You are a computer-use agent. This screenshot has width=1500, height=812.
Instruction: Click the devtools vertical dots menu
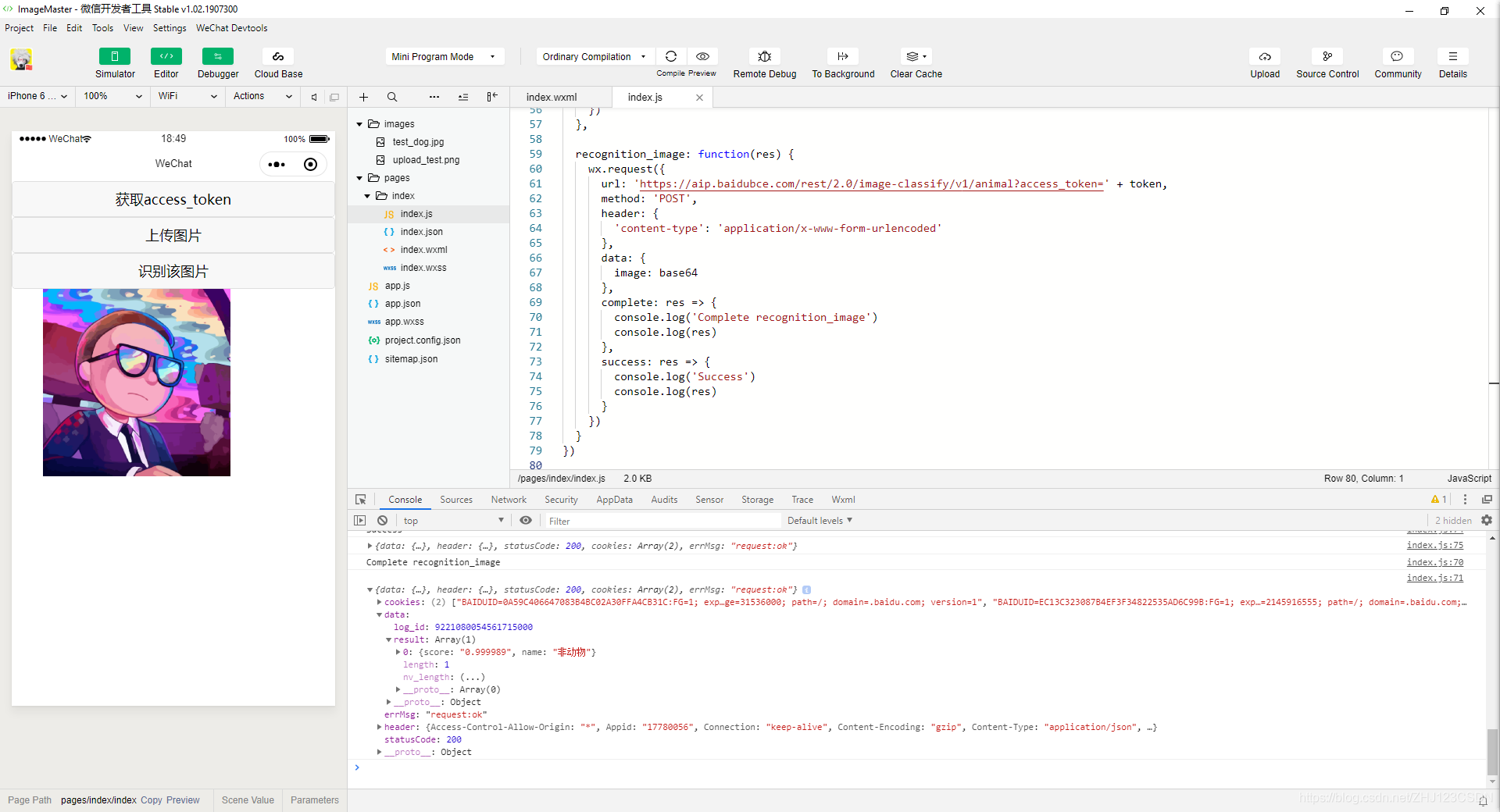tap(1465, 500)
